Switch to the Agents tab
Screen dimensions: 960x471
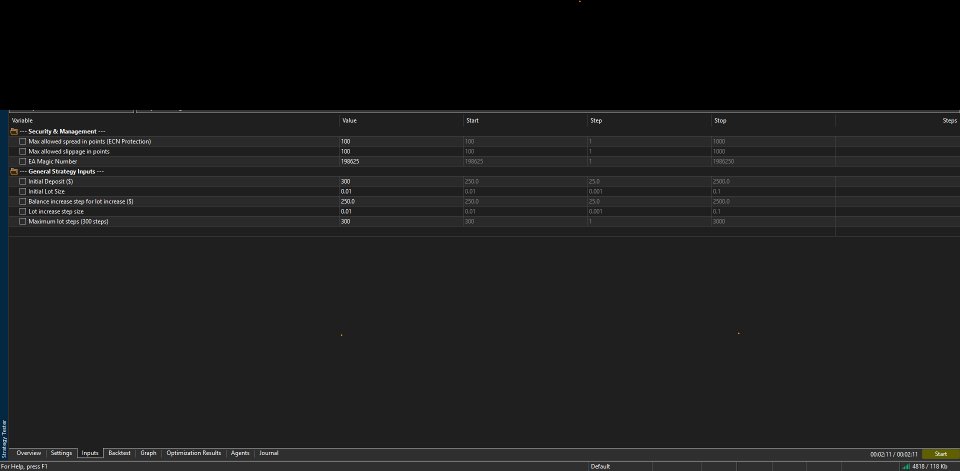pyautogui.click(x=240, y=453)
